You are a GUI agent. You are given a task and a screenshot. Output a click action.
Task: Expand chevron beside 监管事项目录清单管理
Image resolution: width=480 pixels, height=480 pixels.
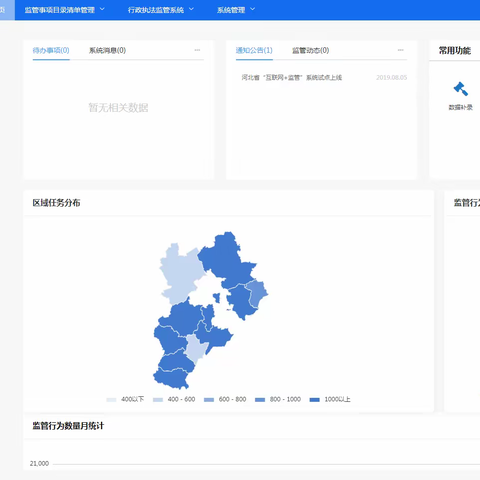tap(102, 9)
